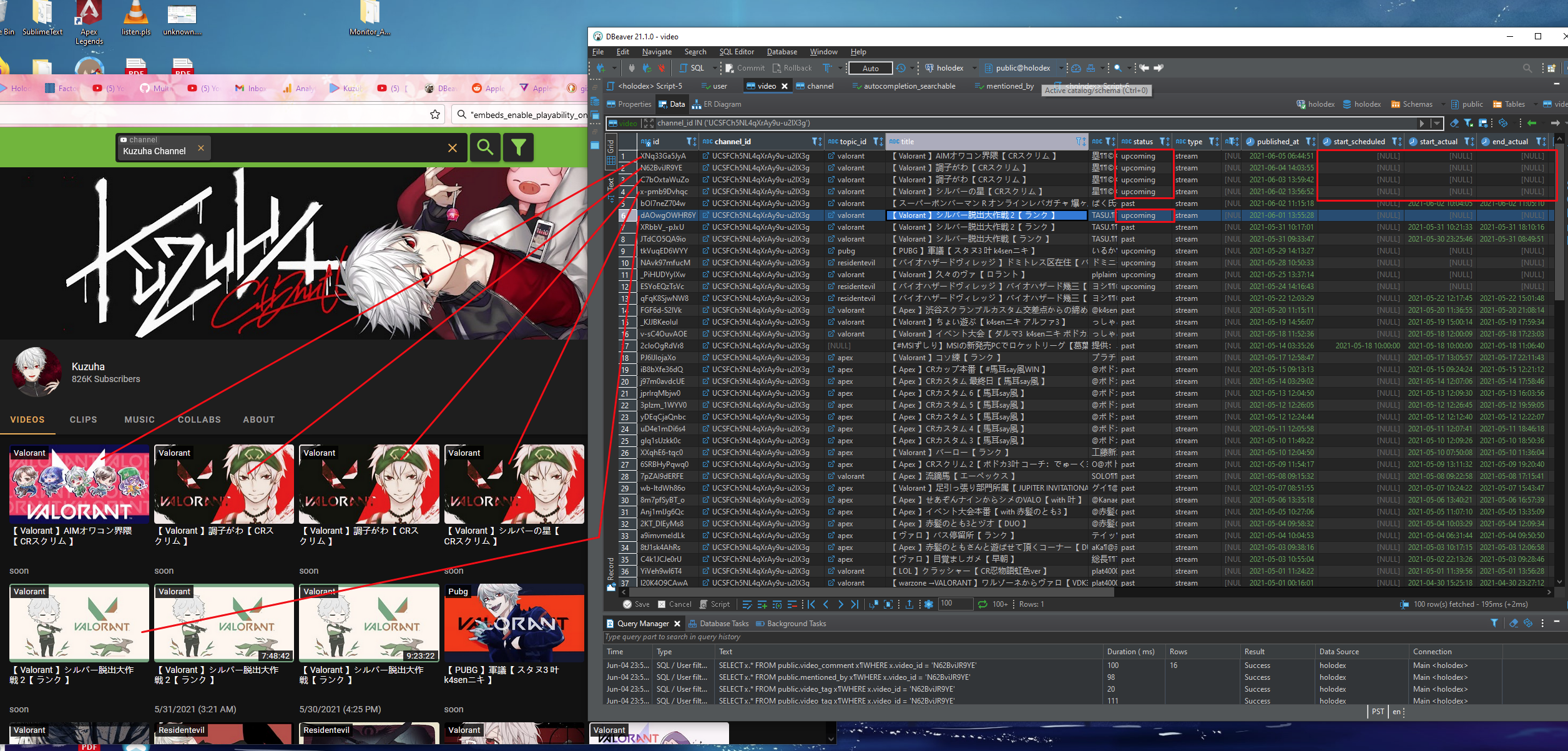The height and width of the screenshot is (751, 1568).
Task: Refresh the result set with green arrows icon
Action: [x=982, y=604]
